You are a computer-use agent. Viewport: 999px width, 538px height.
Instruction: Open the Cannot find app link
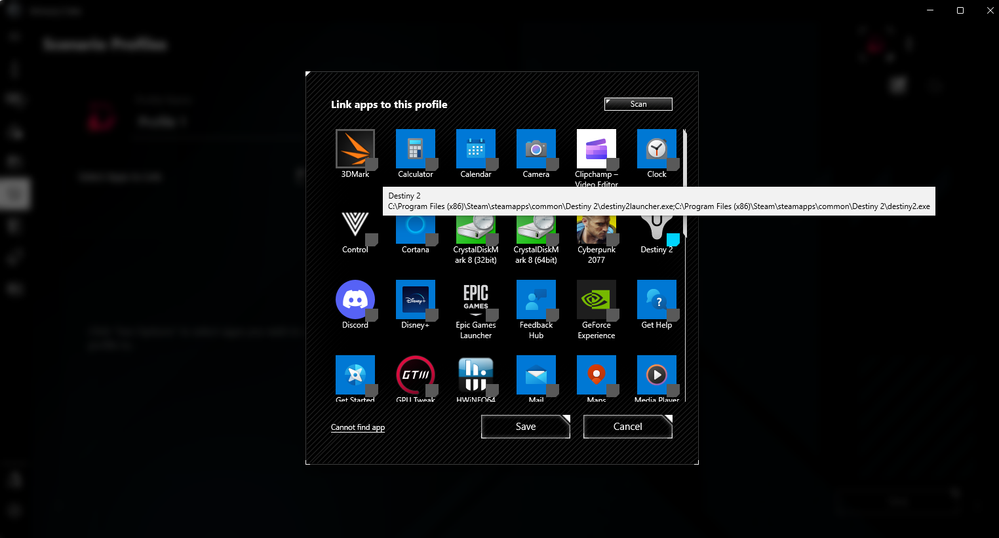point(357,427)
